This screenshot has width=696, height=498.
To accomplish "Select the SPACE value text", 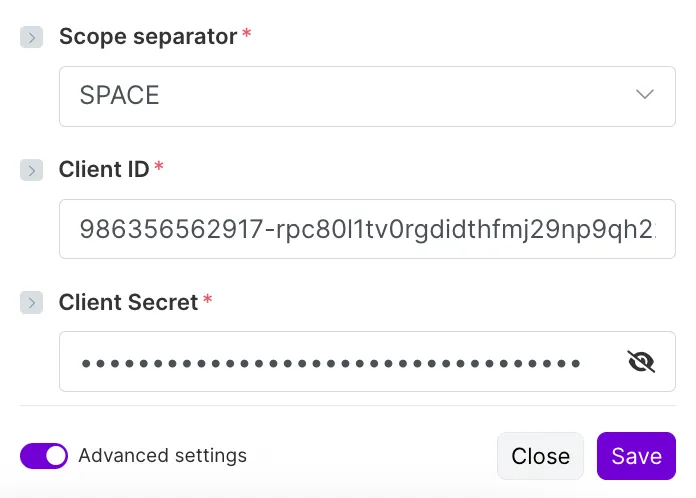I will (x=119, y=95).
